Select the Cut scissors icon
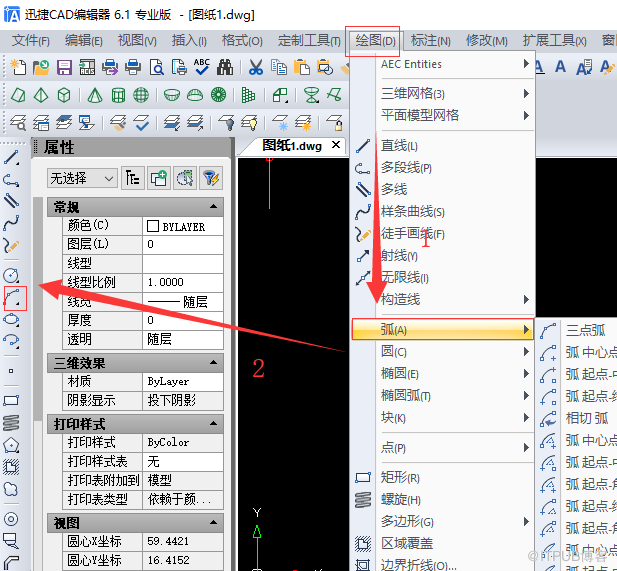The height and width of the screenshot is (571, 617). pyautogui.click(x=256, y=67)
